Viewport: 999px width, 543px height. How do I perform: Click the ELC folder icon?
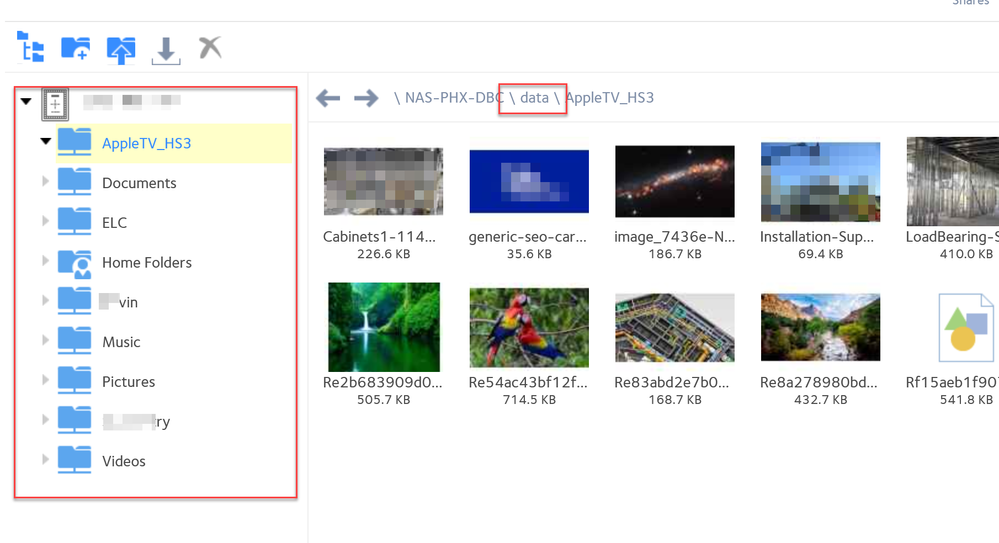pyautogui.click(x=75, y=221)
